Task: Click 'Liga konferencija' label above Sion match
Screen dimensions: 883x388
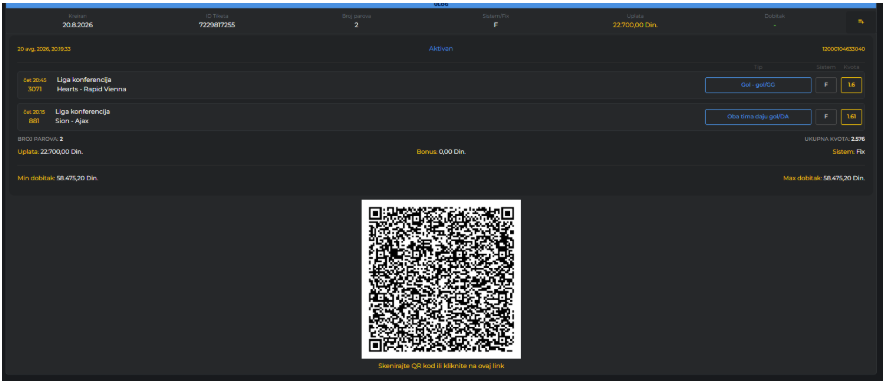Action: tap(83, 112)
